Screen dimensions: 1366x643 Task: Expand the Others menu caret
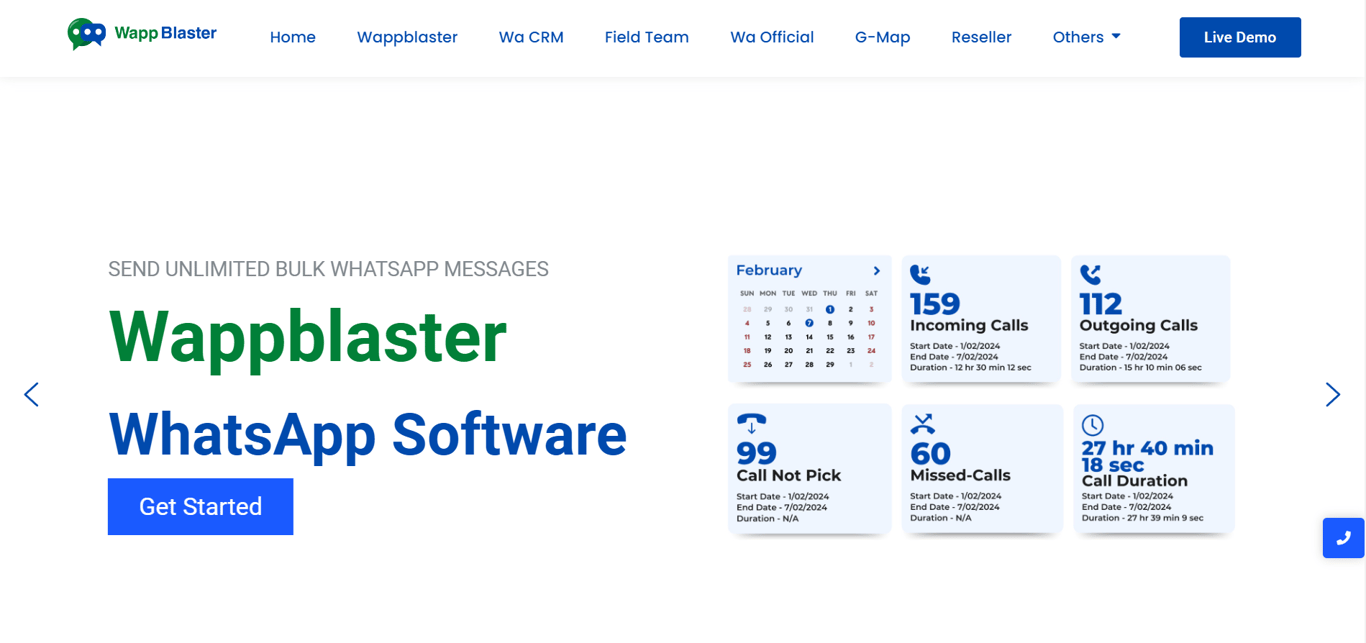pos(1117,37)
